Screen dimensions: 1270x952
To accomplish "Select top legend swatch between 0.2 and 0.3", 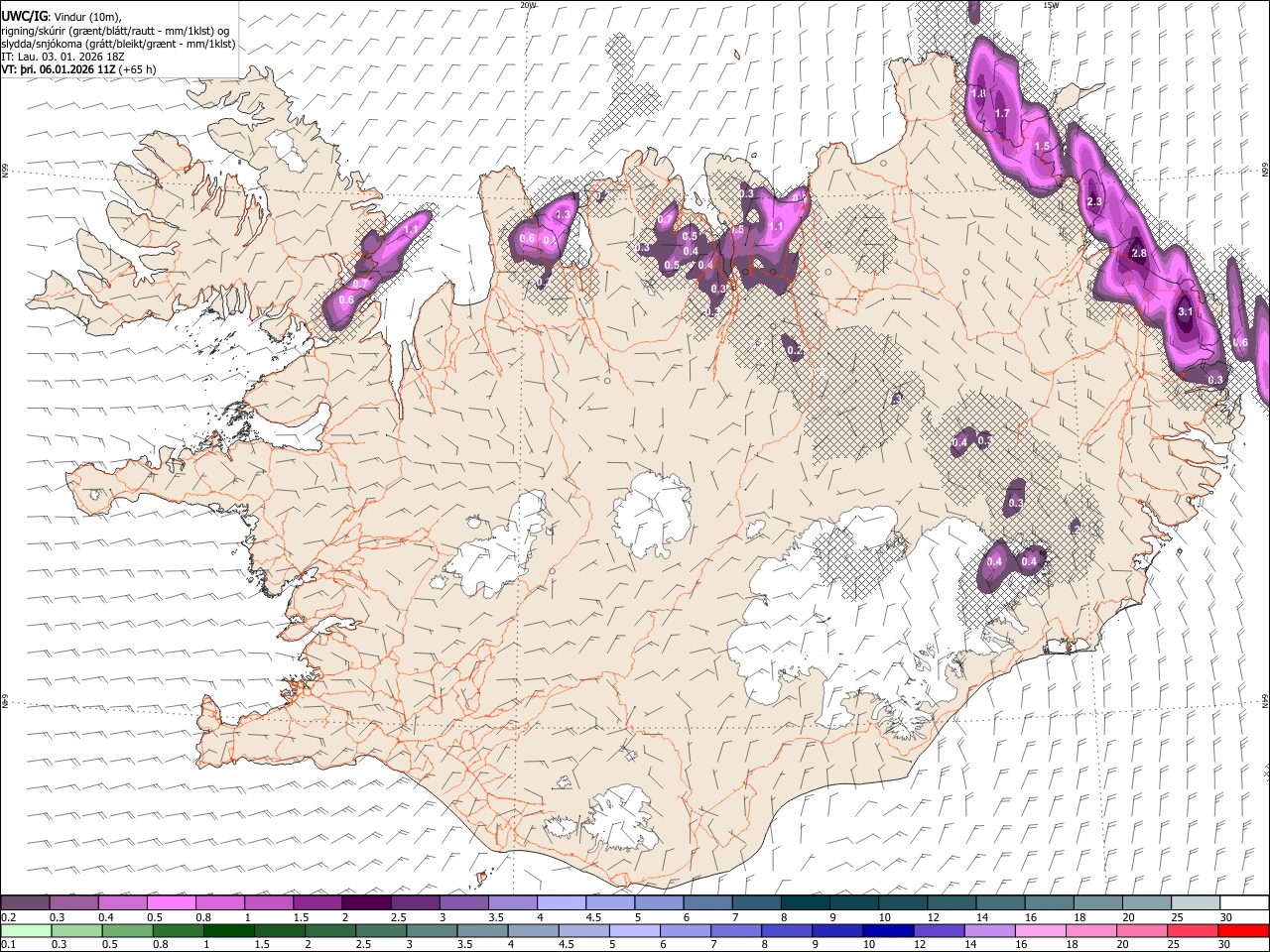I will coord(25,902).
